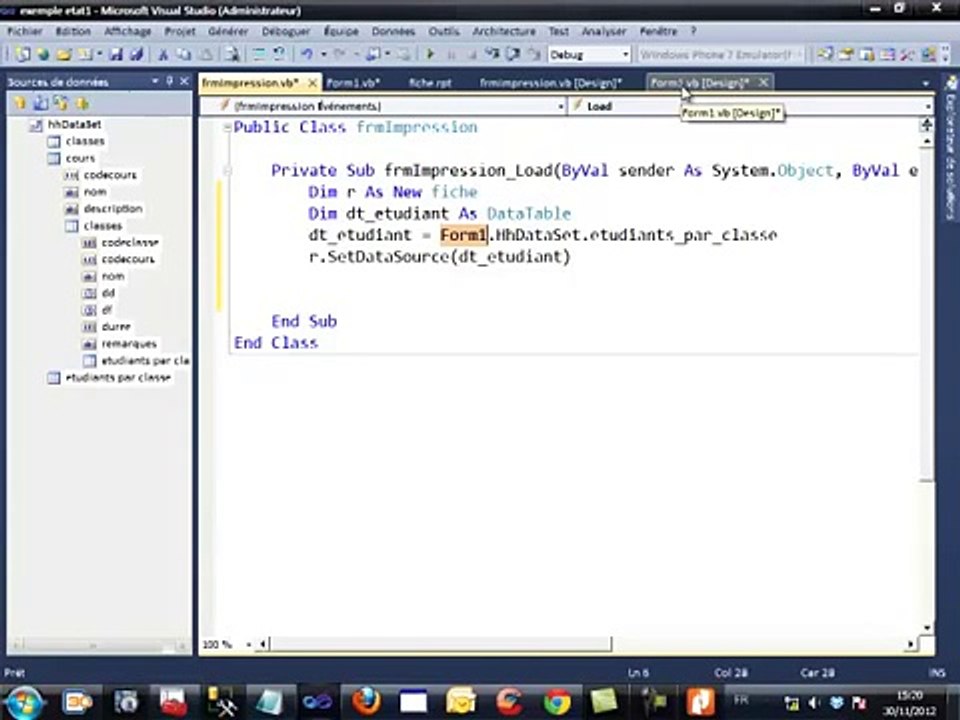Start debugging with the green play icon

[x=430, y=54]
